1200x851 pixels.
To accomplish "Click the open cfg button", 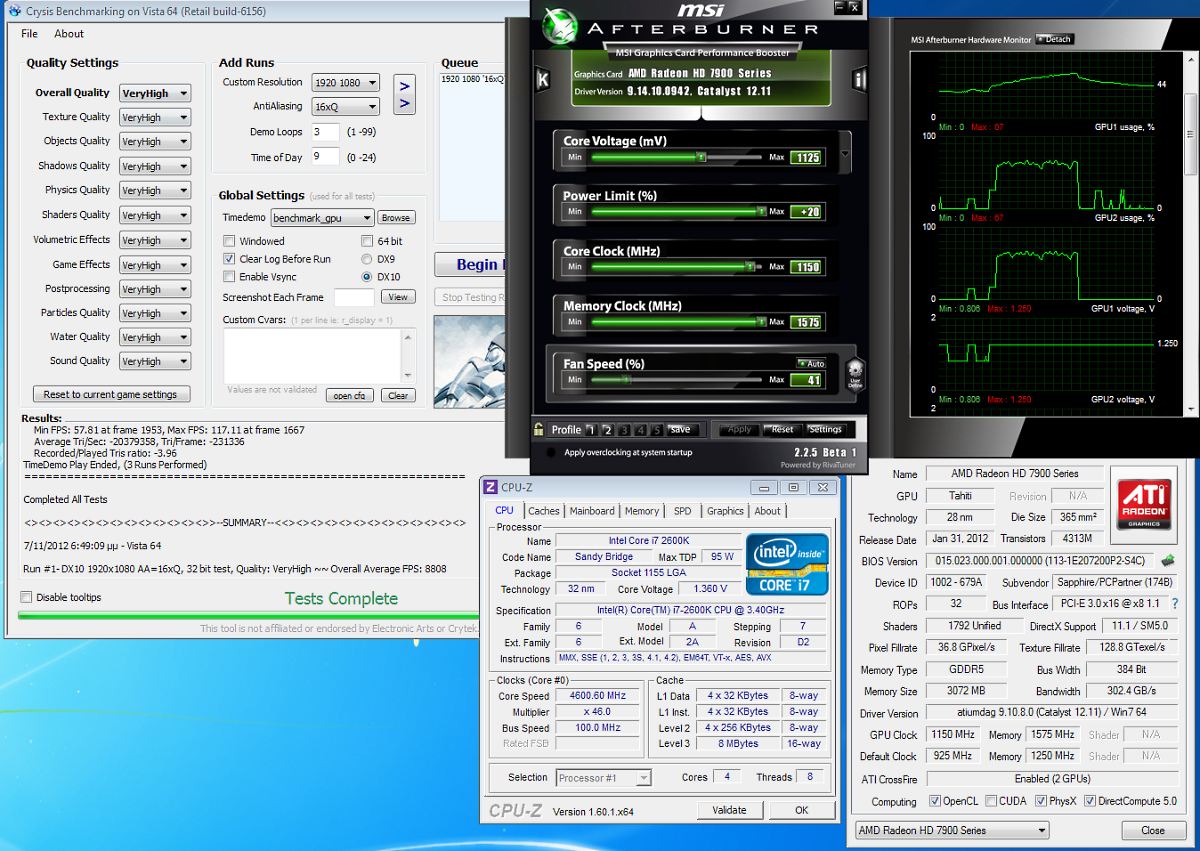I will [350, 396].
